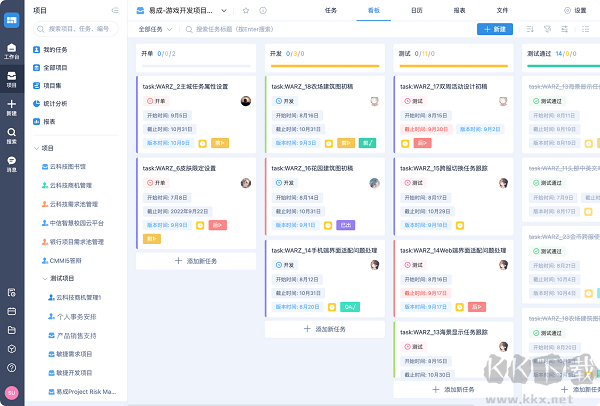Switch to list view icon in toolbar
Viewport: 600px width, 406px height.
click(585, 29)
